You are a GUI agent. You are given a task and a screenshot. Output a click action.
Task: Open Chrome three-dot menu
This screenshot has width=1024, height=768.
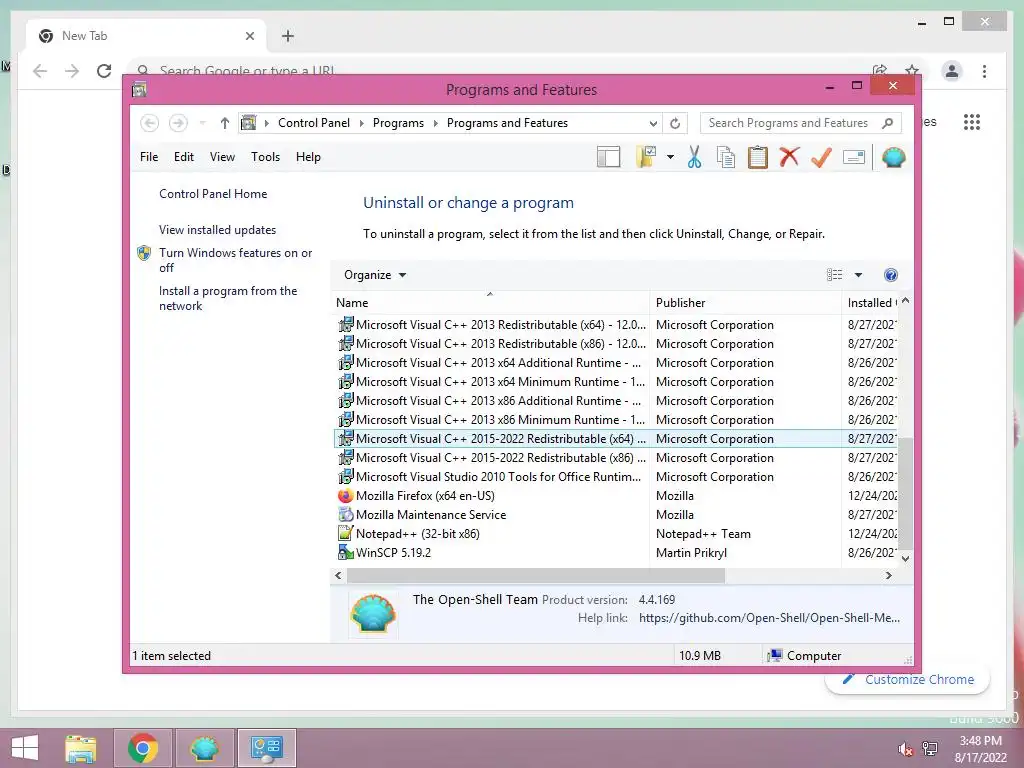click(984, 71)
